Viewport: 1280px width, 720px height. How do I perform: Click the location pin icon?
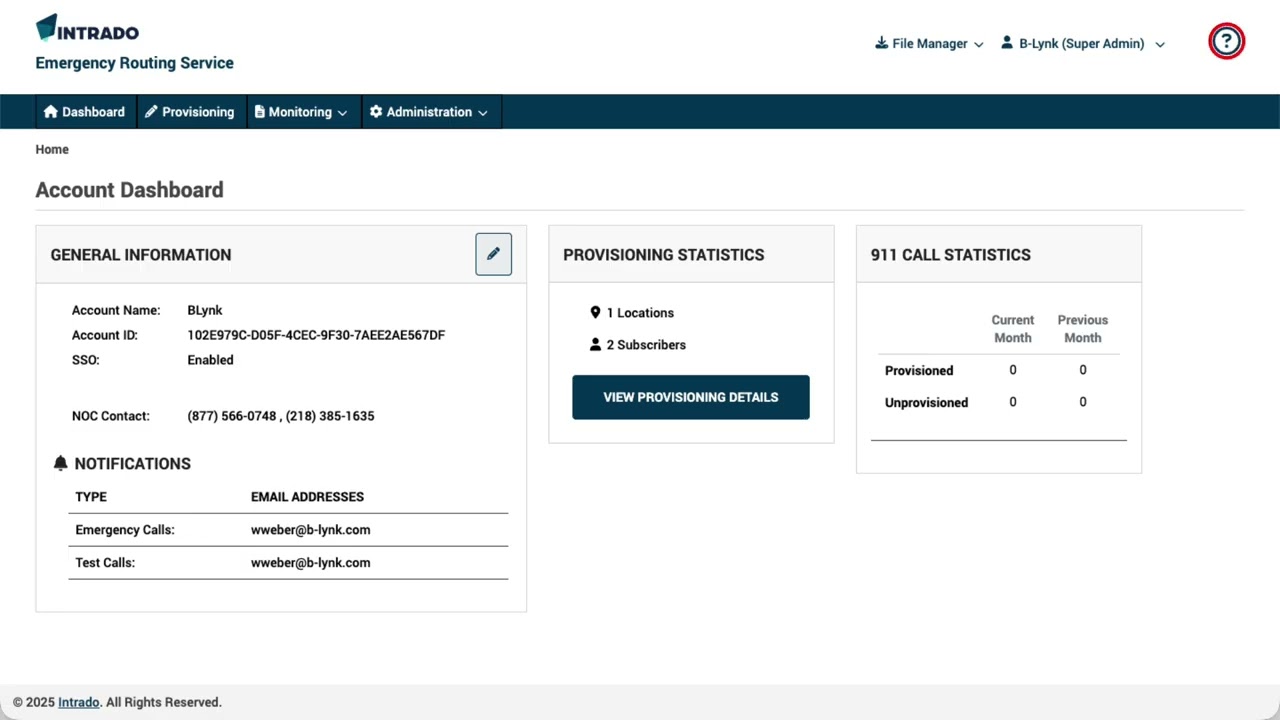(x=595, y=313)
